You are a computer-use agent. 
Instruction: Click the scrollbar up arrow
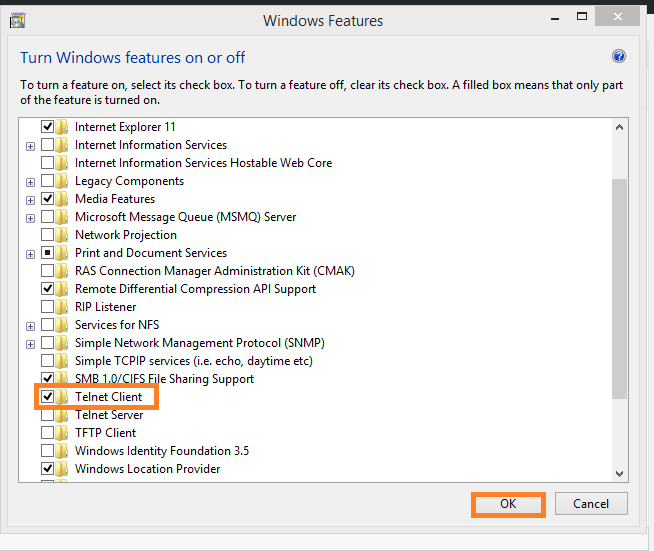(619, 127)
